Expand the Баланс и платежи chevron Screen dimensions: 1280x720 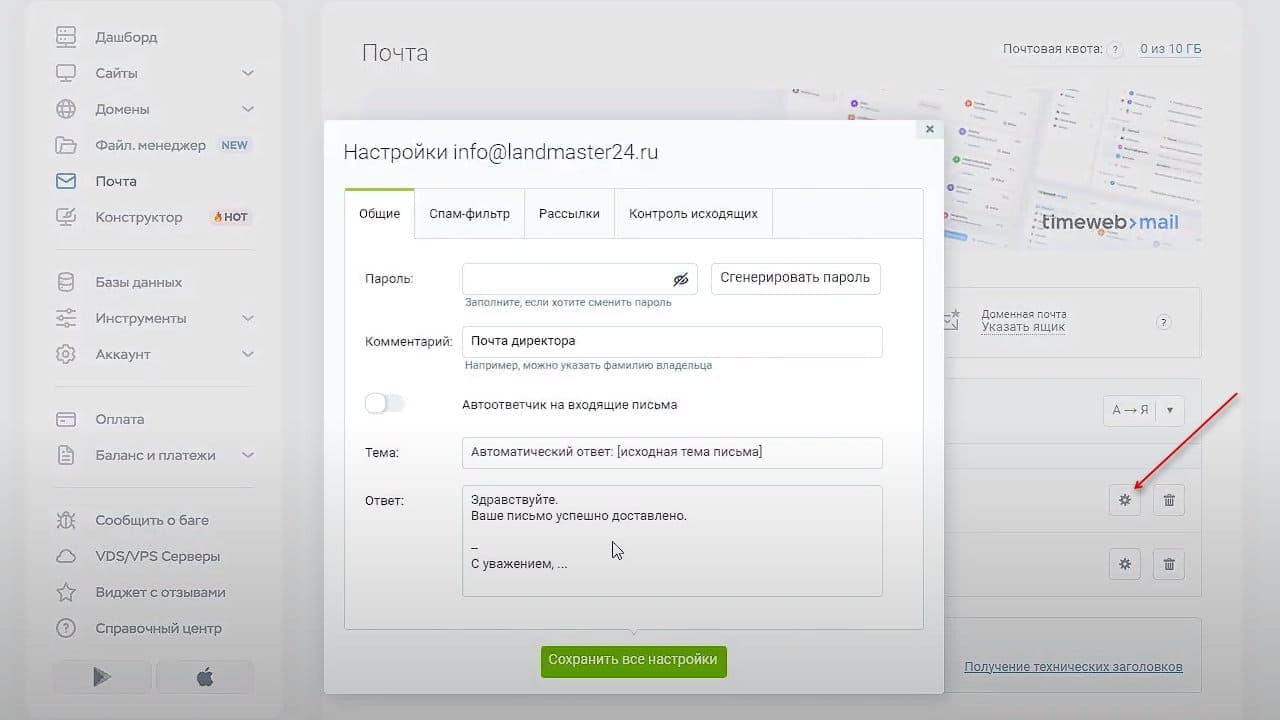(248, 455)
